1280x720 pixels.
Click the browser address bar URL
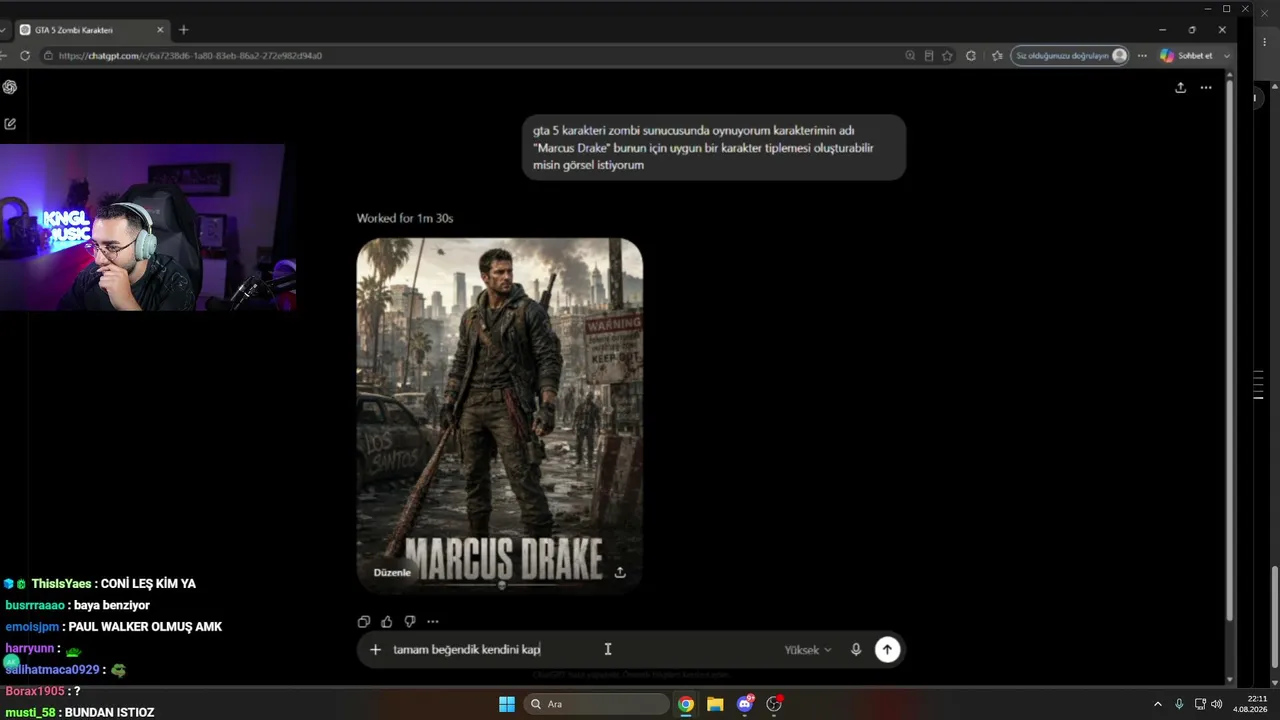[190, 56]
